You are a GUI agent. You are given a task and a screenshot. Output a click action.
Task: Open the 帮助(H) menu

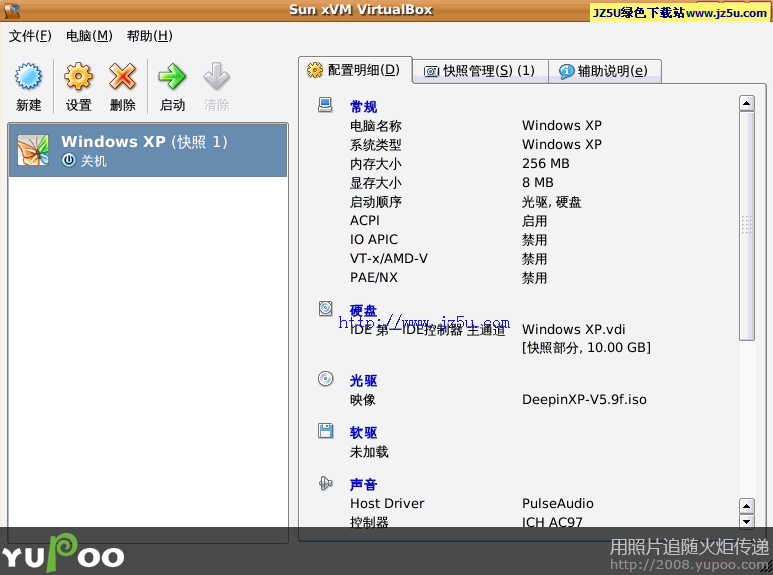[x=149, y=36]
